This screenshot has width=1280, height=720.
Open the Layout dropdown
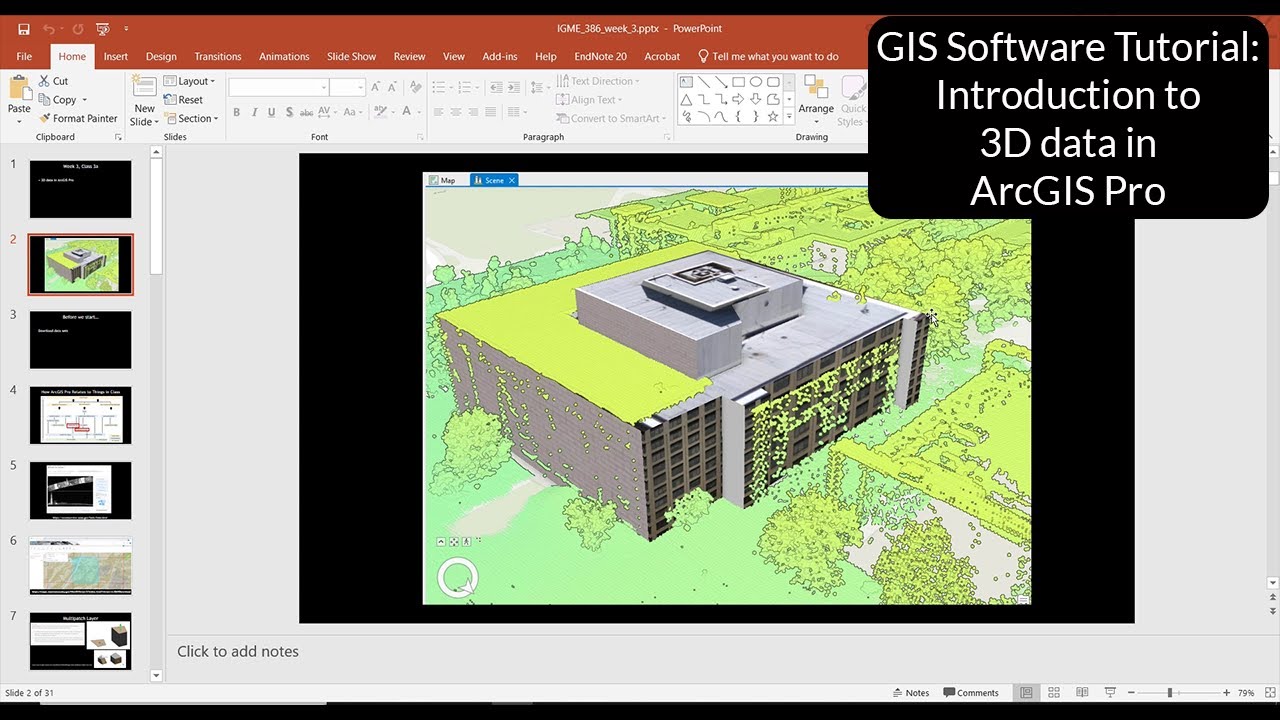click(x=190, y=81)
